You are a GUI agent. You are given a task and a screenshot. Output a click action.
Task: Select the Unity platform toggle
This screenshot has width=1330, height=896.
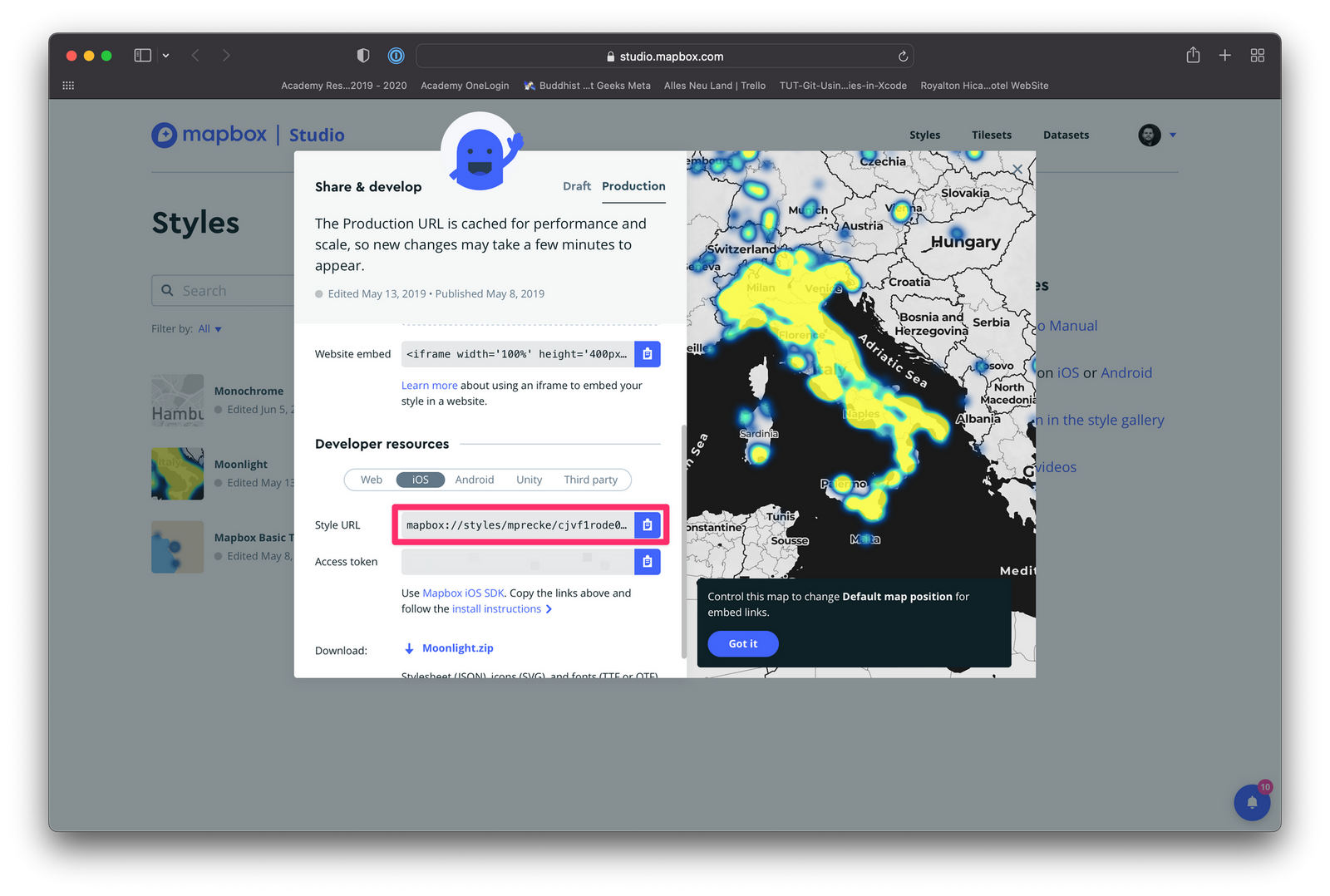pos(529,480)
